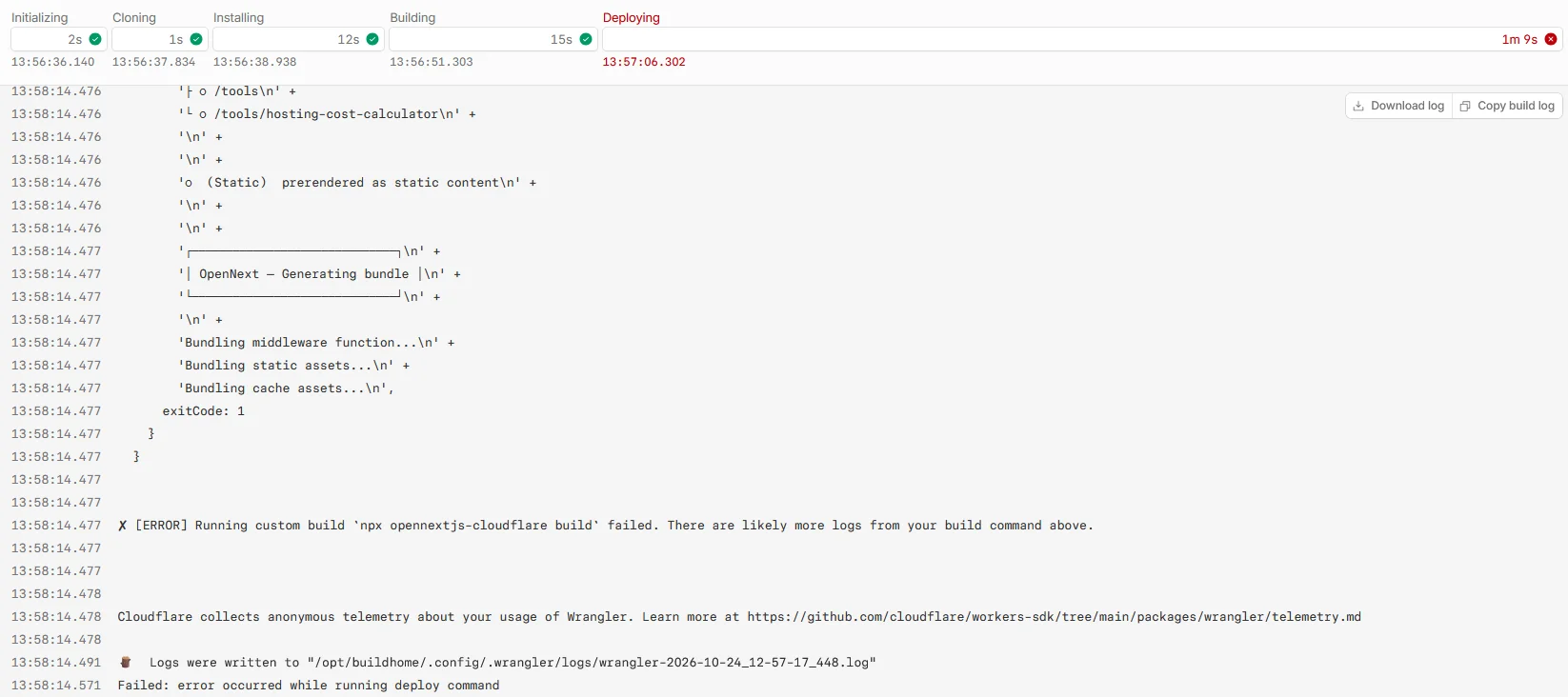
Task: Click the X mark before [ERROR]
Action: pos(122,526)
